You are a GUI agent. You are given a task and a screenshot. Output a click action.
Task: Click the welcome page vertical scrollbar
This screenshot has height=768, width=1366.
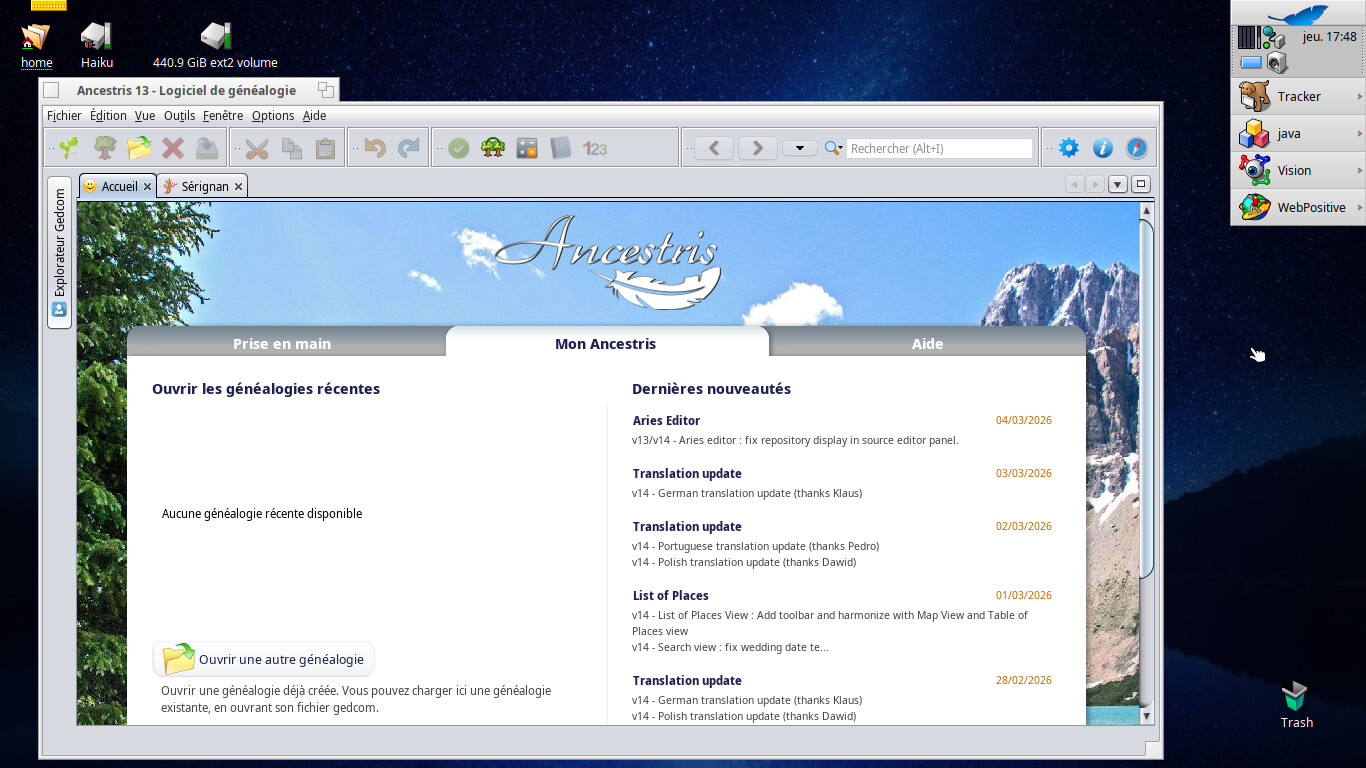click(x=1146, y=400)
